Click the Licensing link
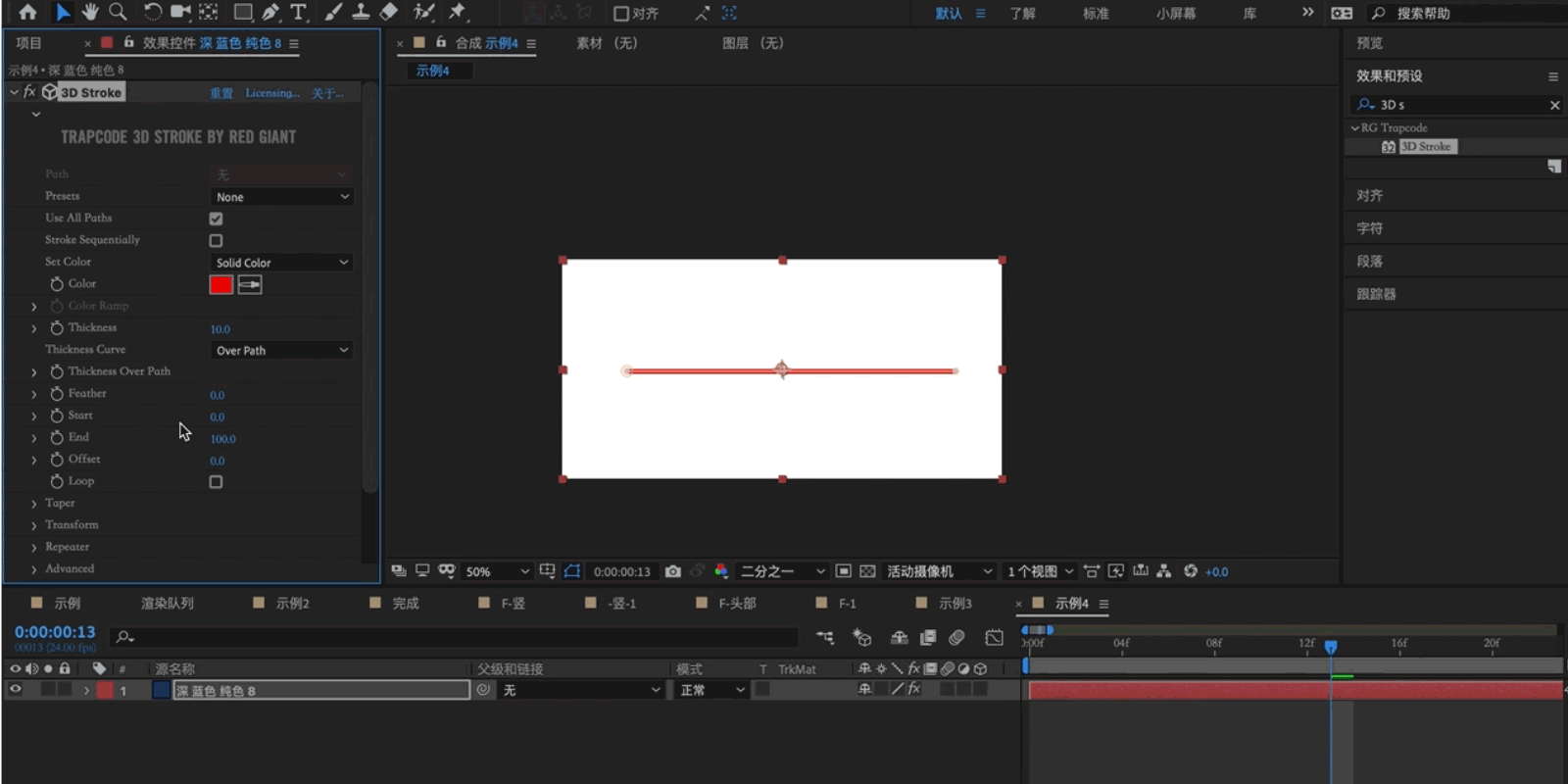The image size is (1568, 784). (272, 93)
